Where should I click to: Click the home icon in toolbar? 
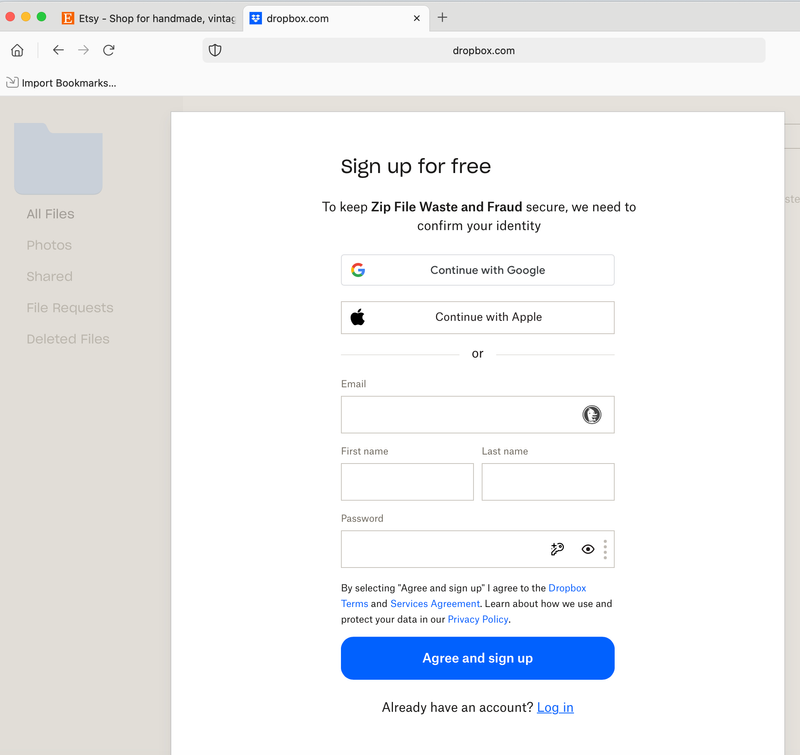(17, 50)
